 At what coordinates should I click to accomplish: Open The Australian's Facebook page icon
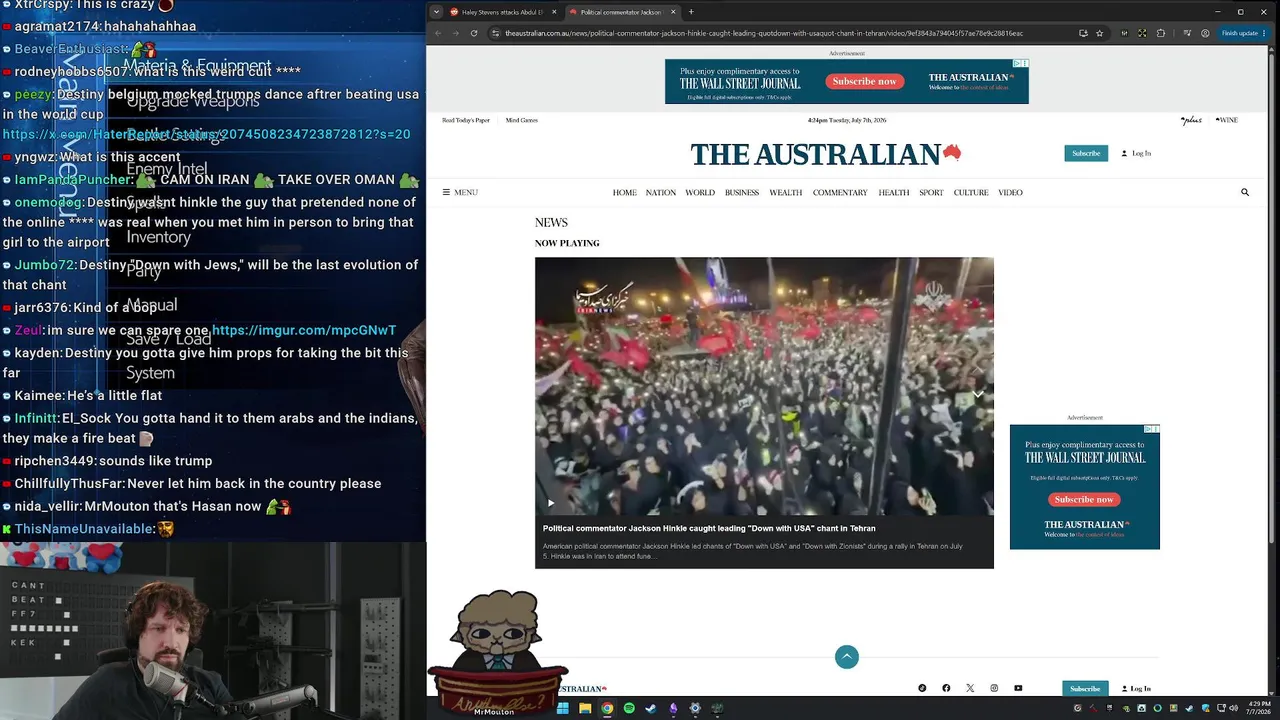[946, 688]
